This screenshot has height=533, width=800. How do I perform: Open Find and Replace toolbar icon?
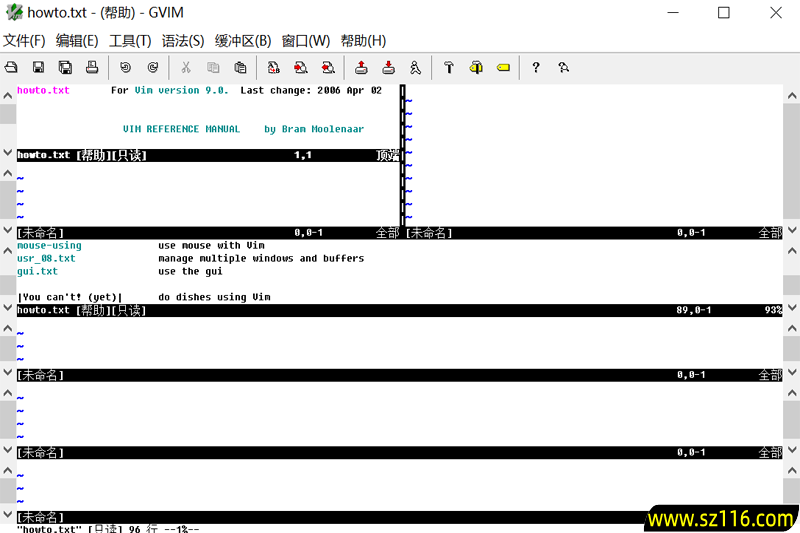pyautogui.click(x=273, y=67)
